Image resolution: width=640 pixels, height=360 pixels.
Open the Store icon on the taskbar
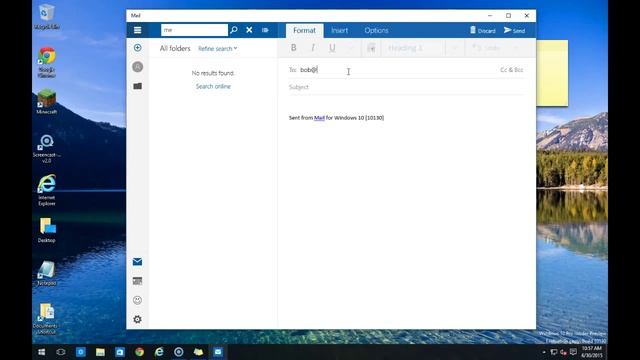coord(120,352)
